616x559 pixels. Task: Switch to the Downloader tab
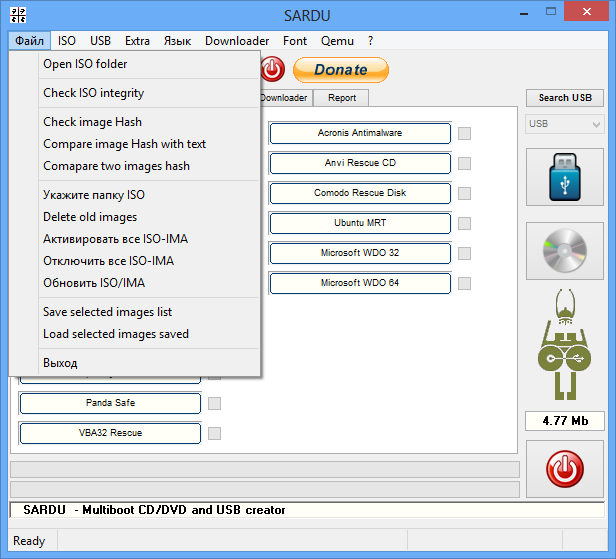click(286, 98)
